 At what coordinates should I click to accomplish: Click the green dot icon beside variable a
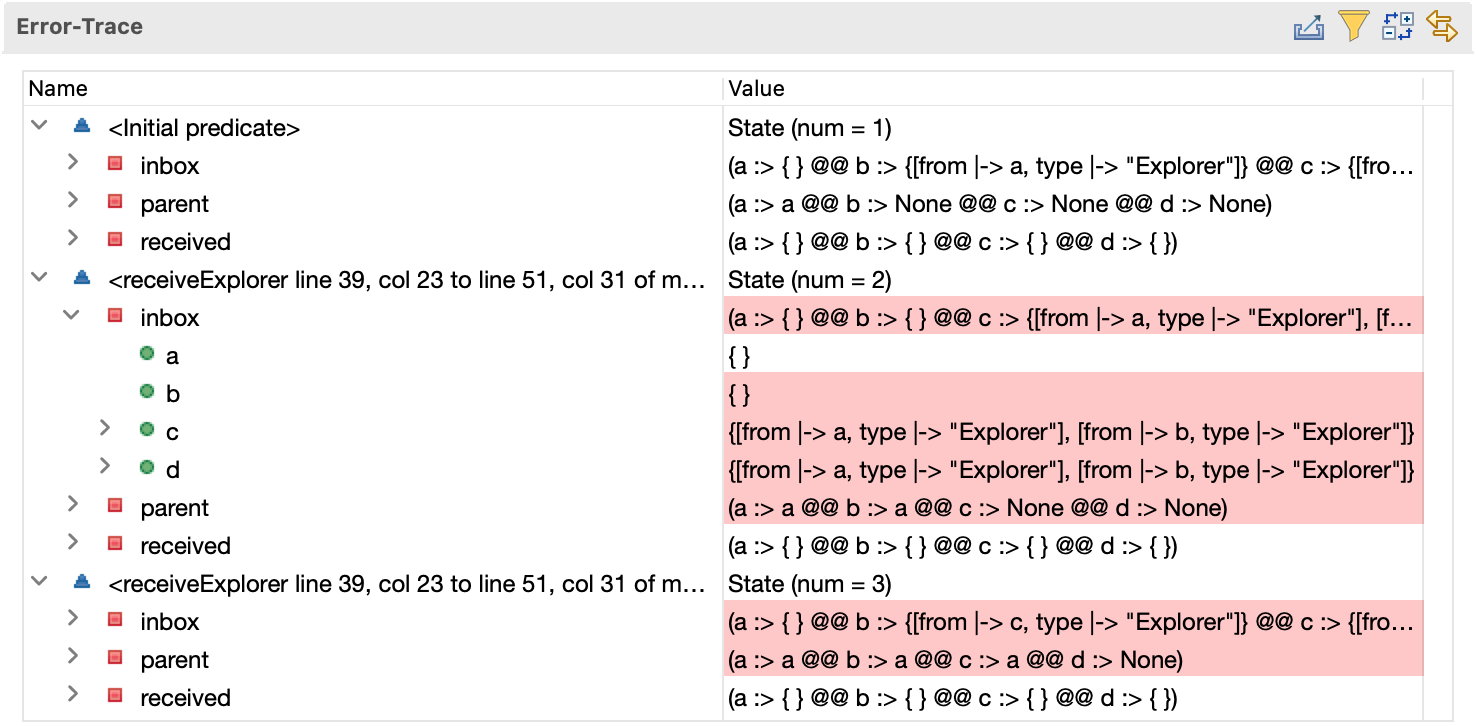pyautogui.click(x=147, y=355)
